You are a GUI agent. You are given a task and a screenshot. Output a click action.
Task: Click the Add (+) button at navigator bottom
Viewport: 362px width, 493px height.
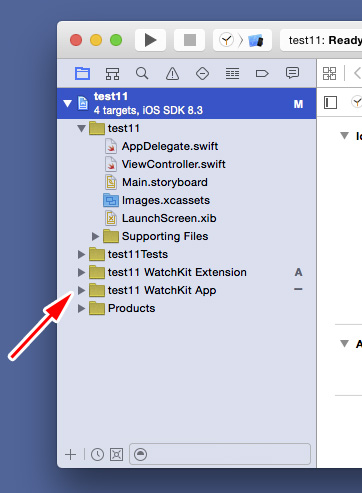point(70,454)
